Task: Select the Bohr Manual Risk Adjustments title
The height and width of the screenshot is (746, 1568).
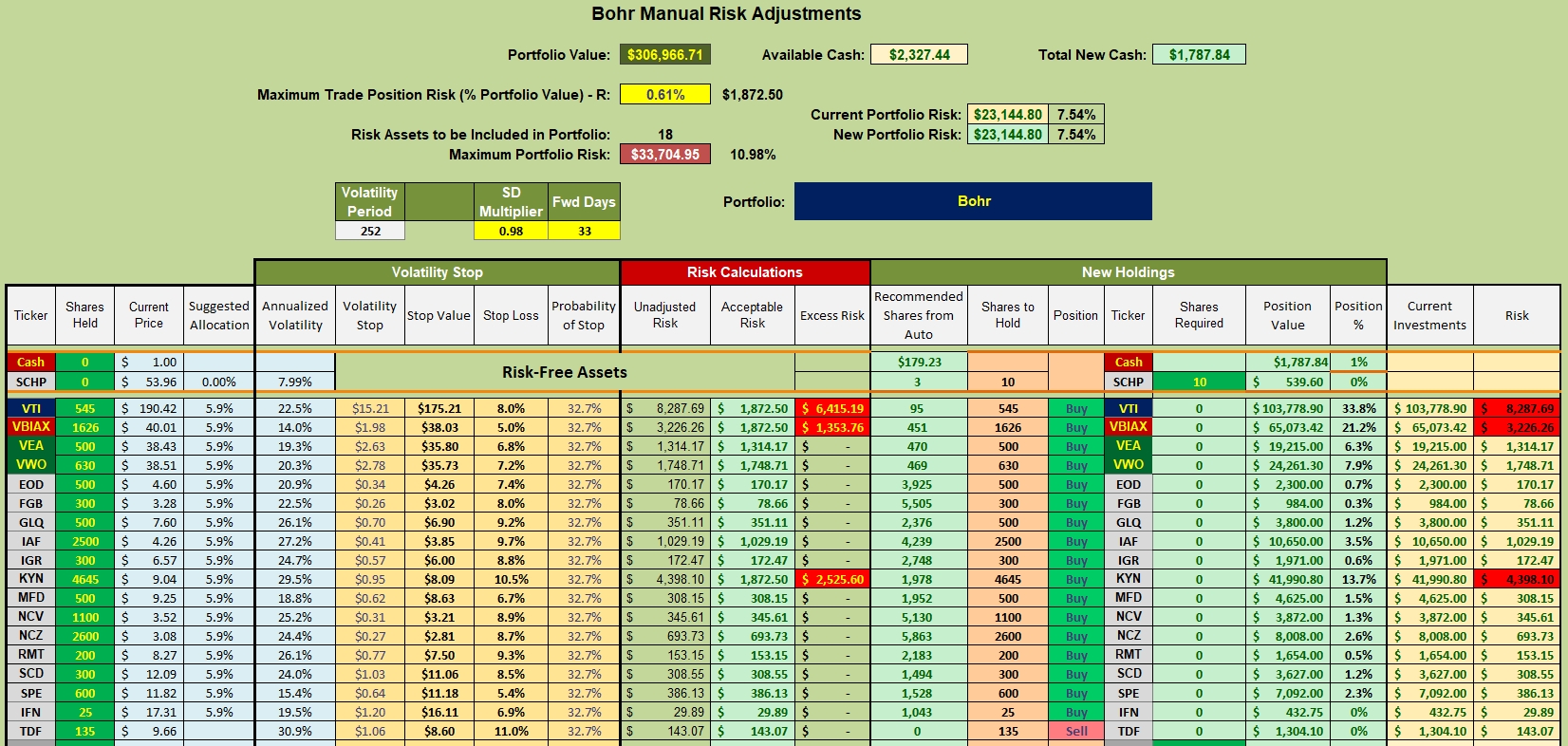Action: (x=726, y=14)
